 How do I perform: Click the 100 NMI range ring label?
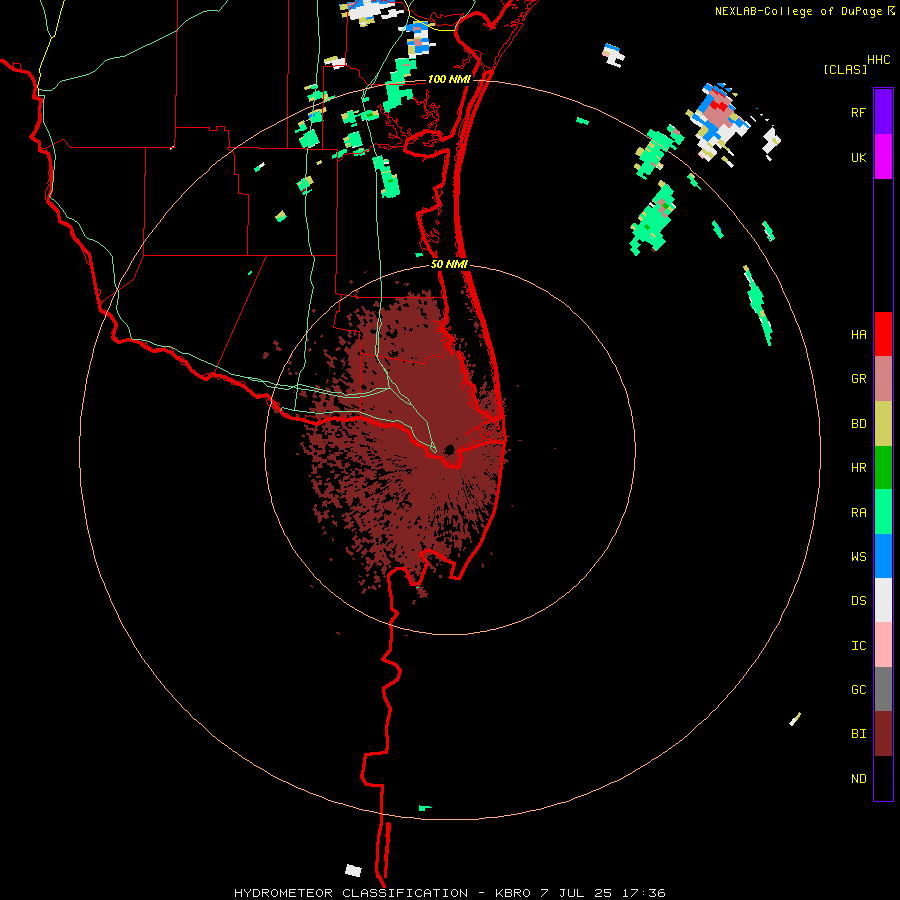click(x=449, y=79)
